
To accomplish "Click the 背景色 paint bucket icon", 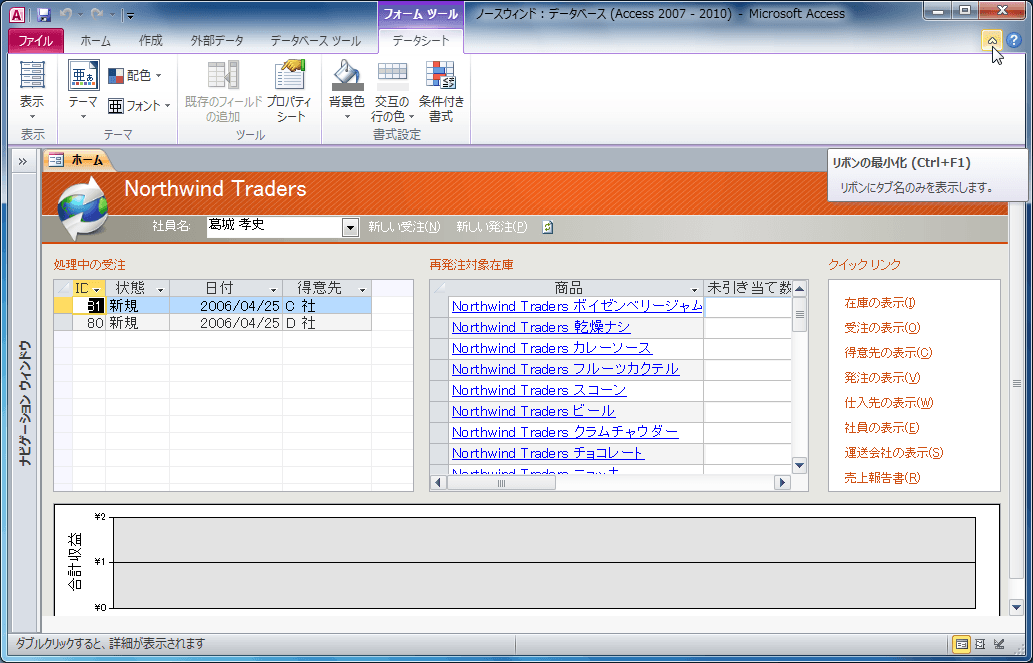I will tap(347, 75).
